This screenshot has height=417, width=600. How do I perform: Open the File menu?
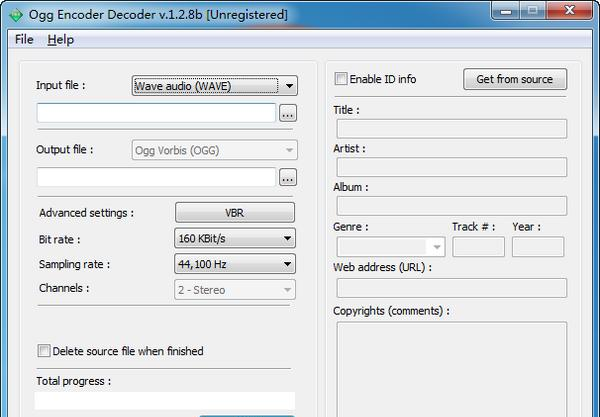click(x=24, y=39)
